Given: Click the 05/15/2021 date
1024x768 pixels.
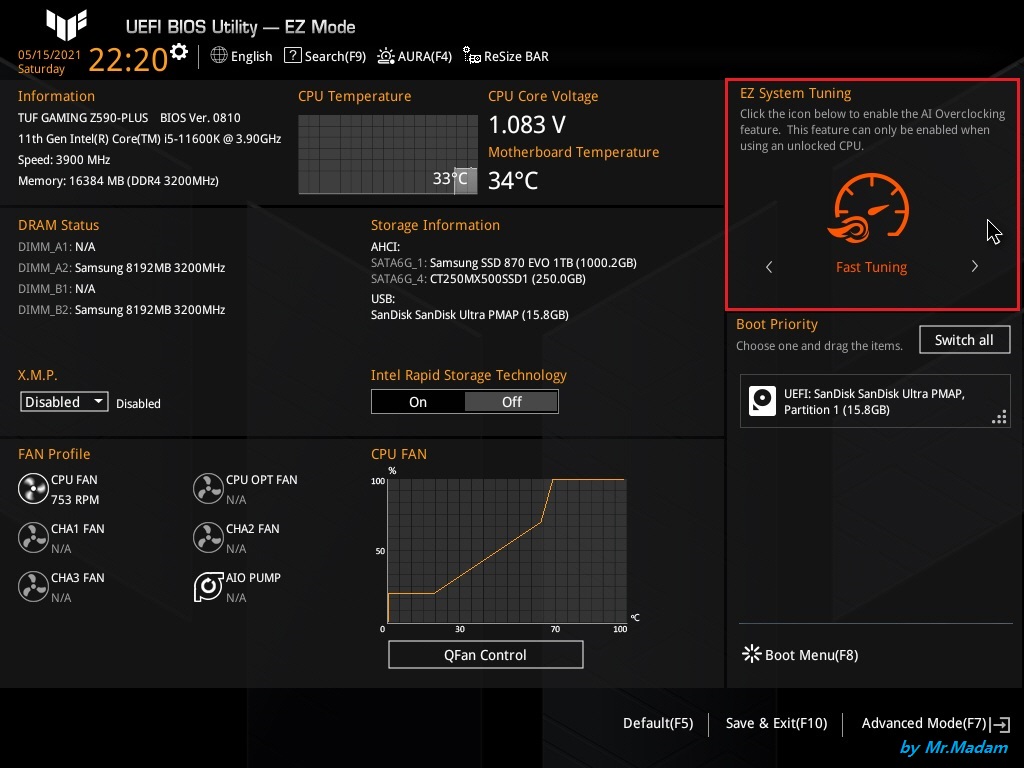Looking at the screenshot, I should point(49,55).
